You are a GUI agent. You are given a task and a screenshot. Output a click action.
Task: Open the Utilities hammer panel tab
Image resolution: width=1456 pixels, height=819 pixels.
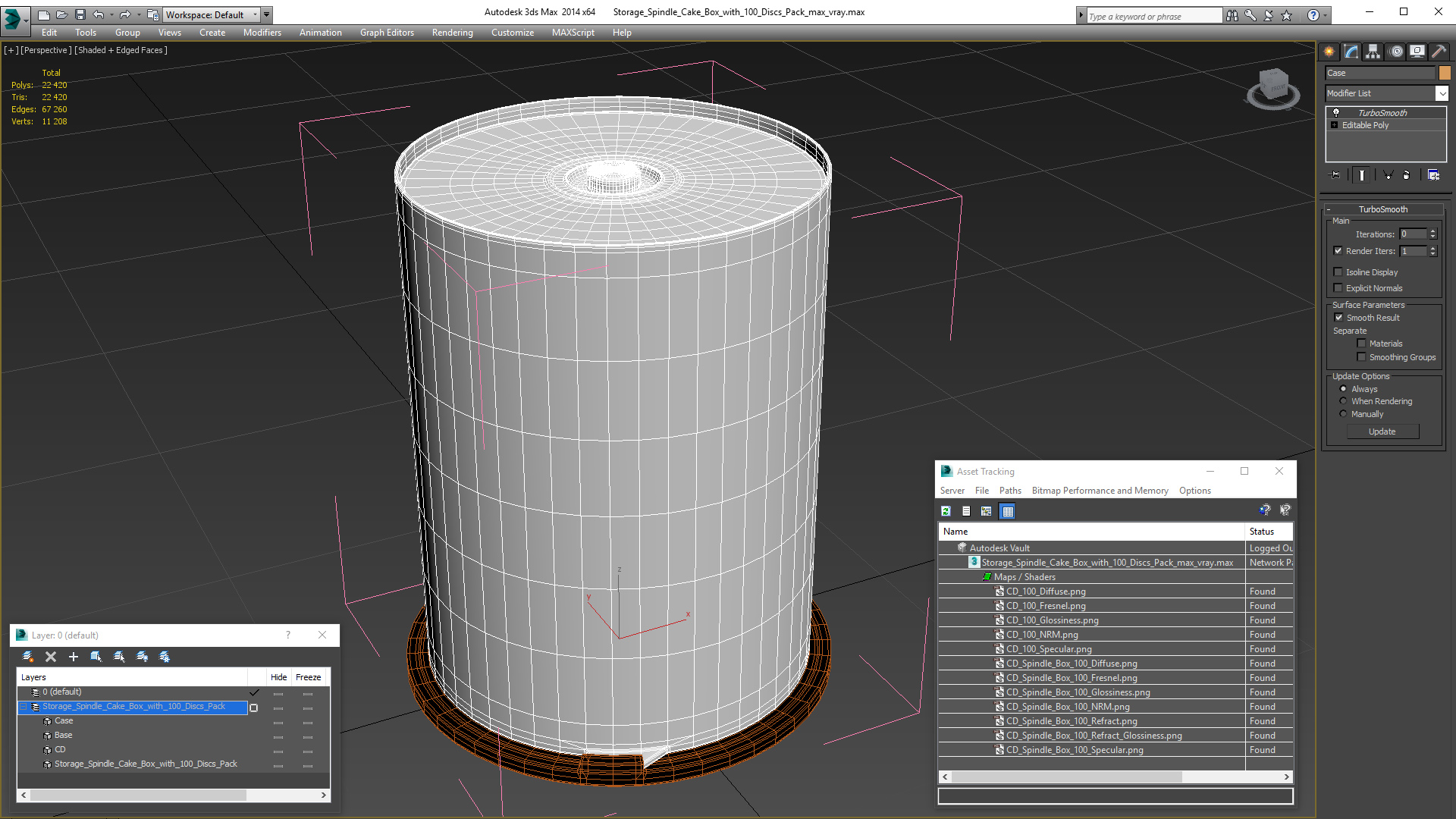click(1439, 52)
